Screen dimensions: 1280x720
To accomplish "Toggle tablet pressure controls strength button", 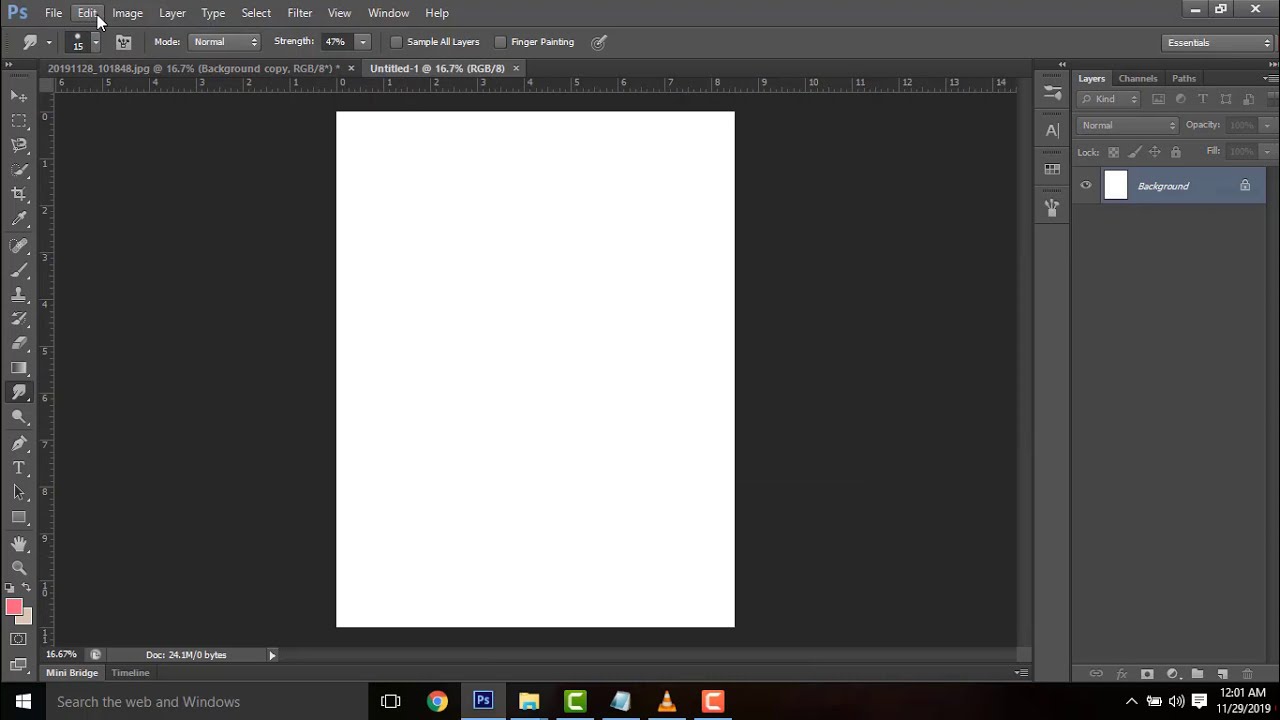I will click(x=599, y=42).
